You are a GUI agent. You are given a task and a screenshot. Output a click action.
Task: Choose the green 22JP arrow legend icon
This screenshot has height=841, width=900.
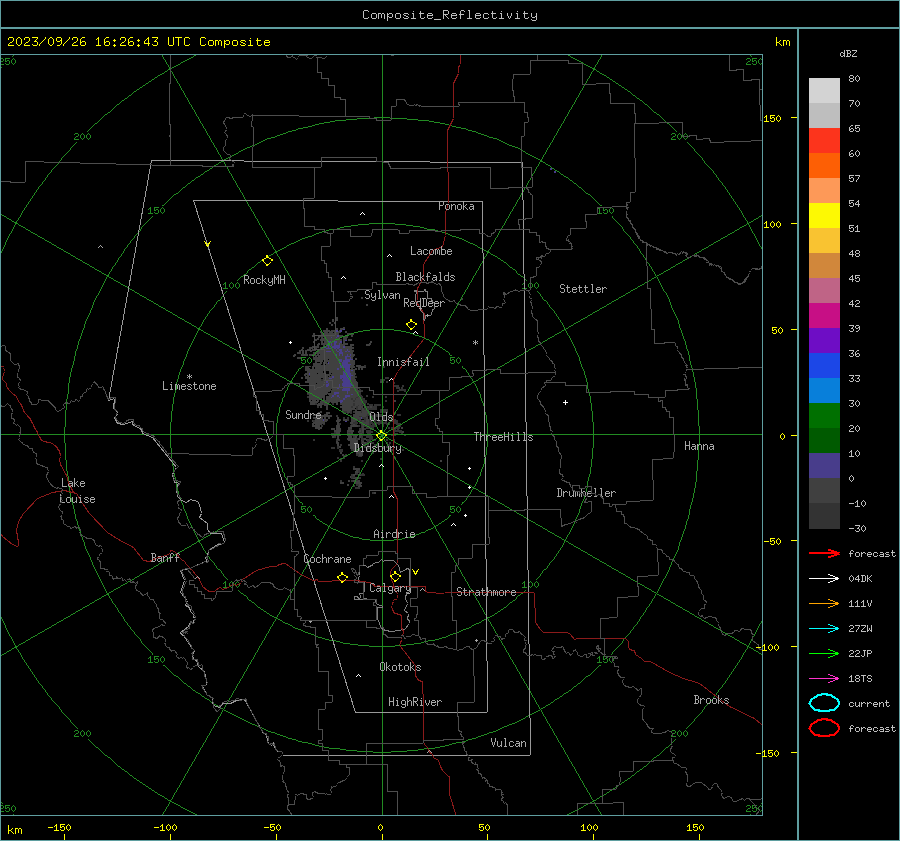824,653
